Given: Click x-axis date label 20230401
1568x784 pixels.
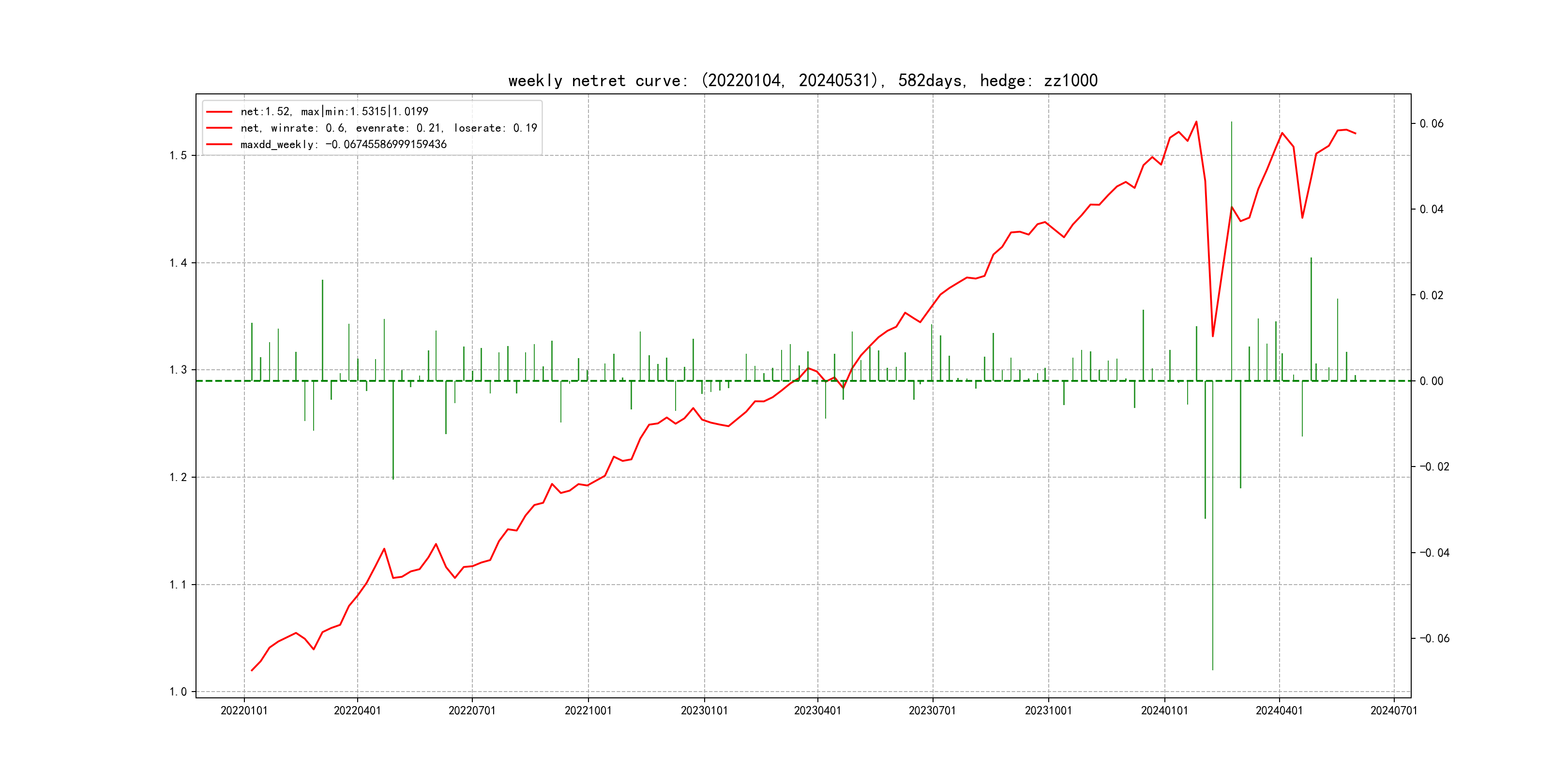Looking at the screenshot, I should [x=817, y=710].
